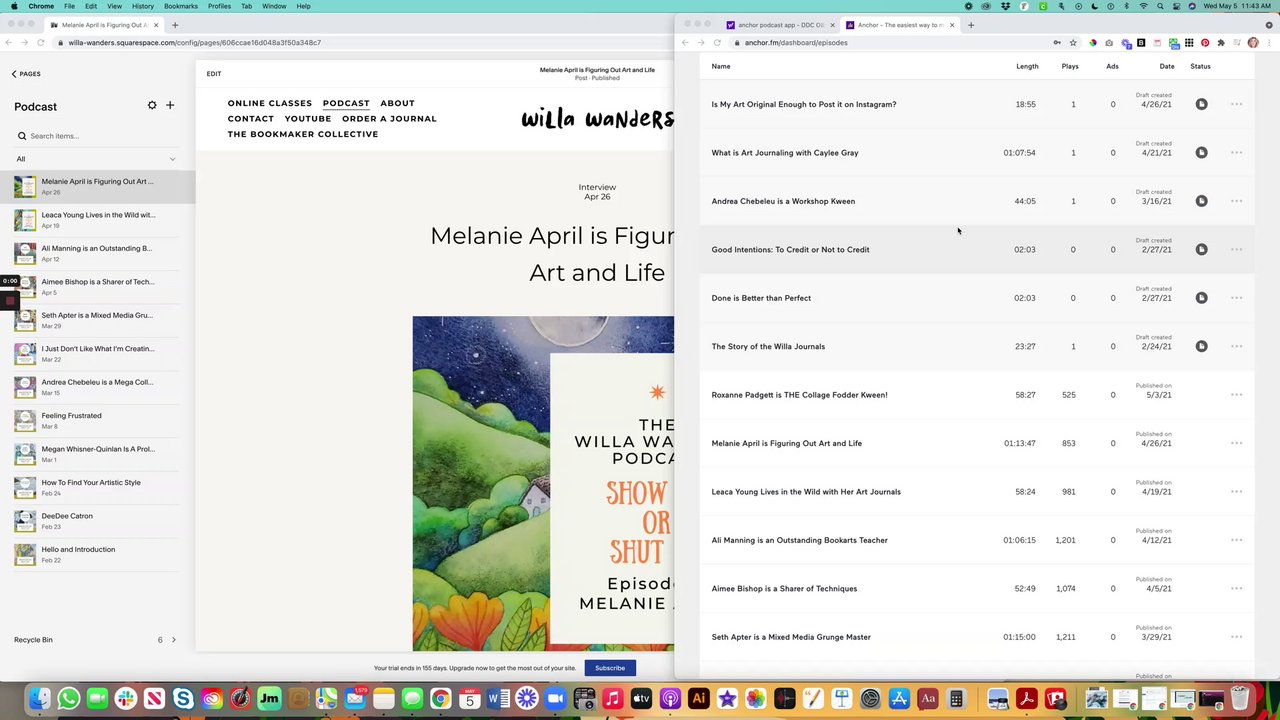Select 'Seth Apter is a Mixed Media Gru...' post
This screenshot has height=720, width=1280.
(x=97, y=320)
